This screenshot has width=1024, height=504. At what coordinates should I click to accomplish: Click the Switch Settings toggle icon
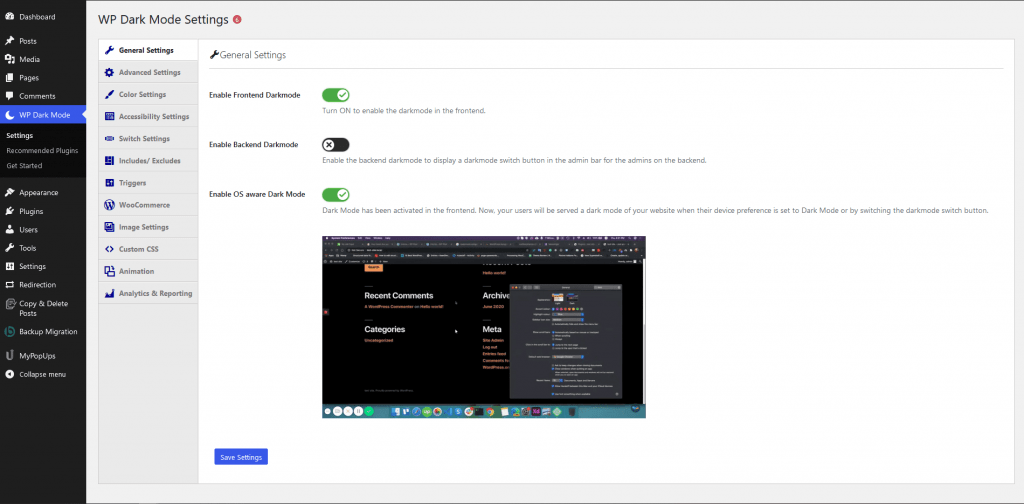pyautogui.click(x=109, y=138)
